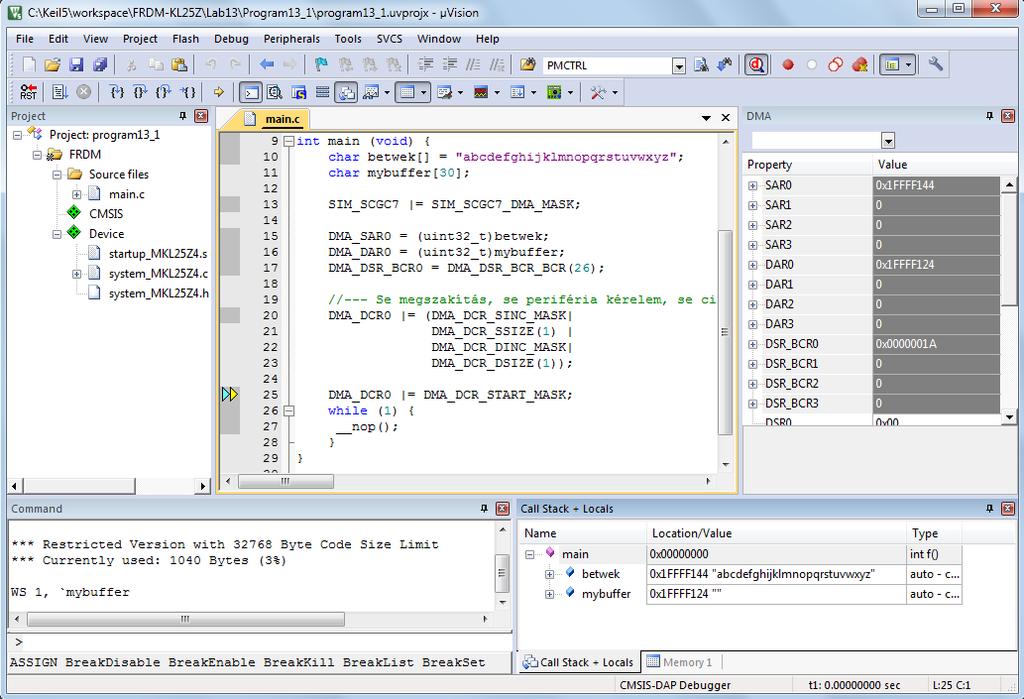The width and height of the screenshot is (1024, 699).
Task: Toggle the Call Stack Window icon
Action: pyautogui.click(x=346, y=92)
